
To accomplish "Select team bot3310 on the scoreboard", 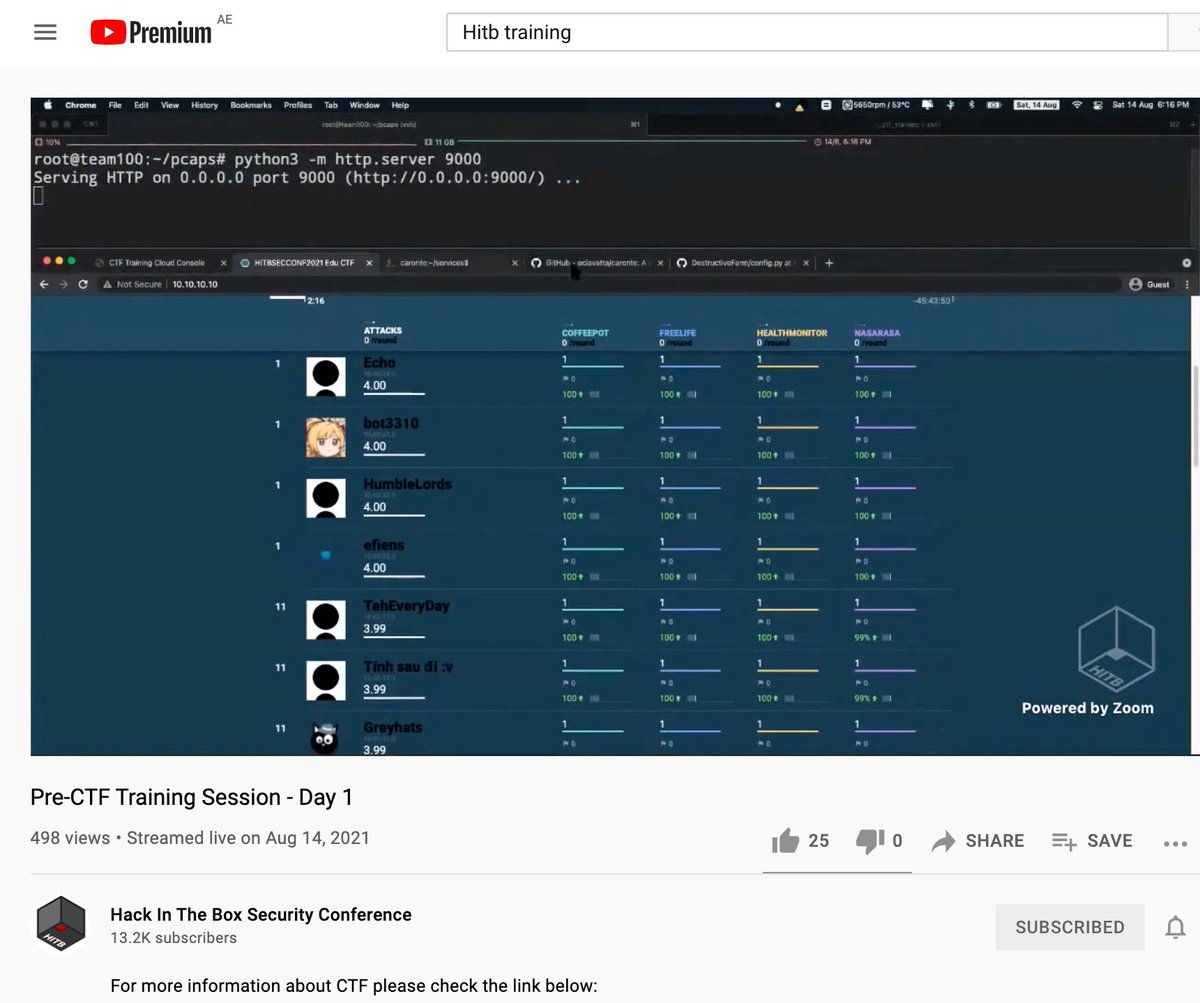I will click(391, 424).
